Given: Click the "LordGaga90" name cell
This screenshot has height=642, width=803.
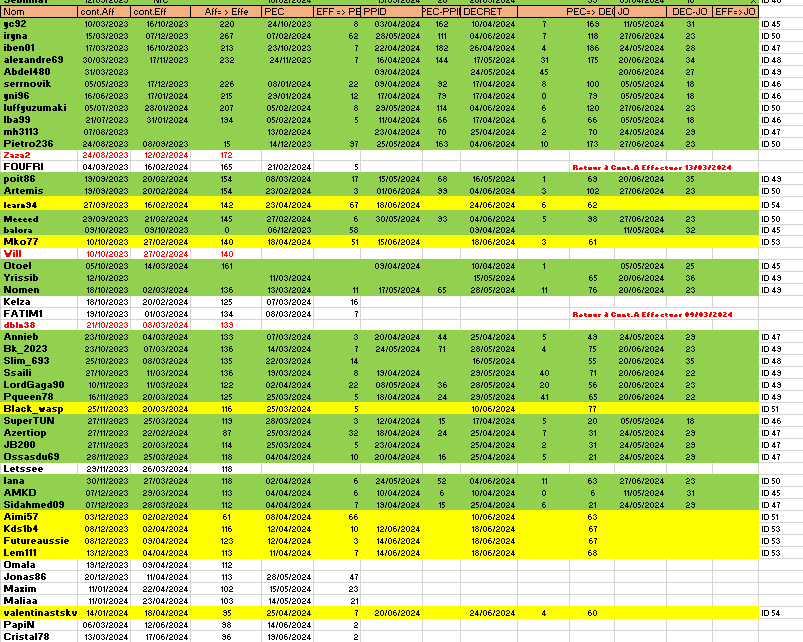Looking at the screenshot, I should click(x=39, y=385).
